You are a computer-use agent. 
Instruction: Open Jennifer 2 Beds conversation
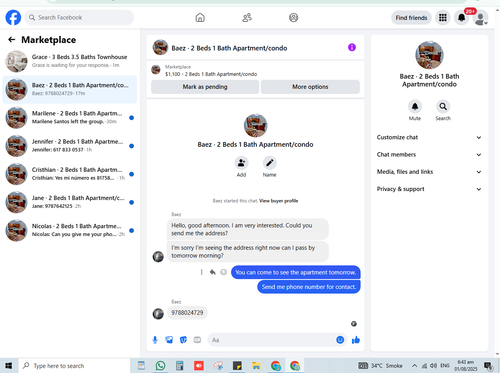click(x=70, y=146)
